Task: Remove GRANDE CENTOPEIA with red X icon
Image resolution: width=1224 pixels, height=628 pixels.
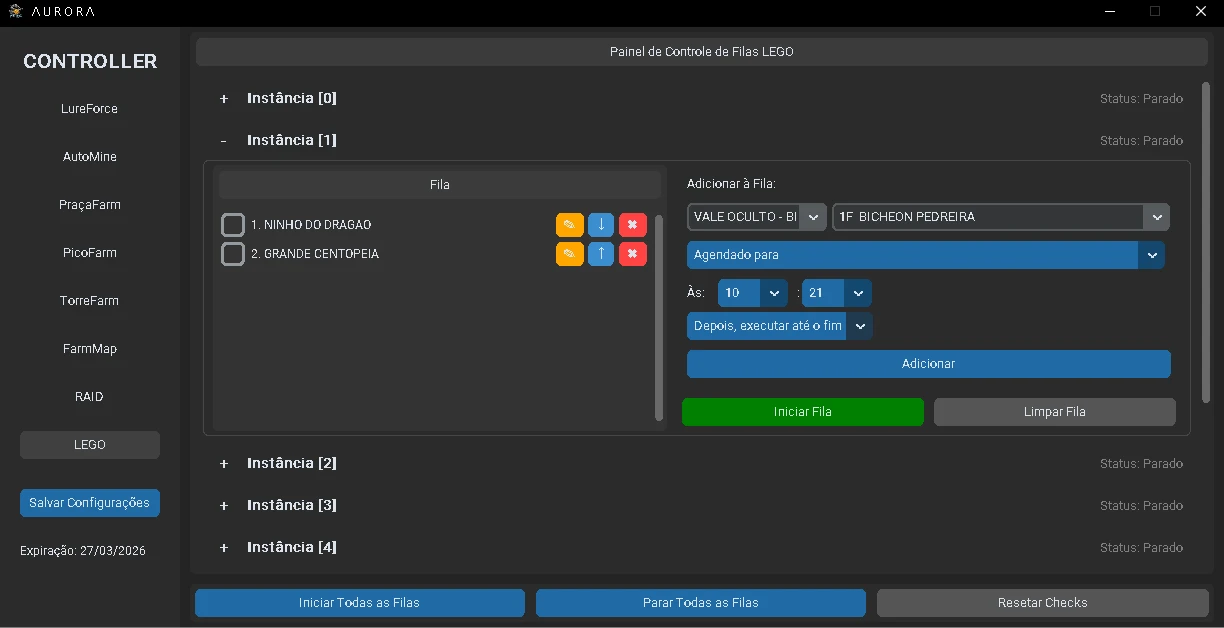Action: click(632, 254)
